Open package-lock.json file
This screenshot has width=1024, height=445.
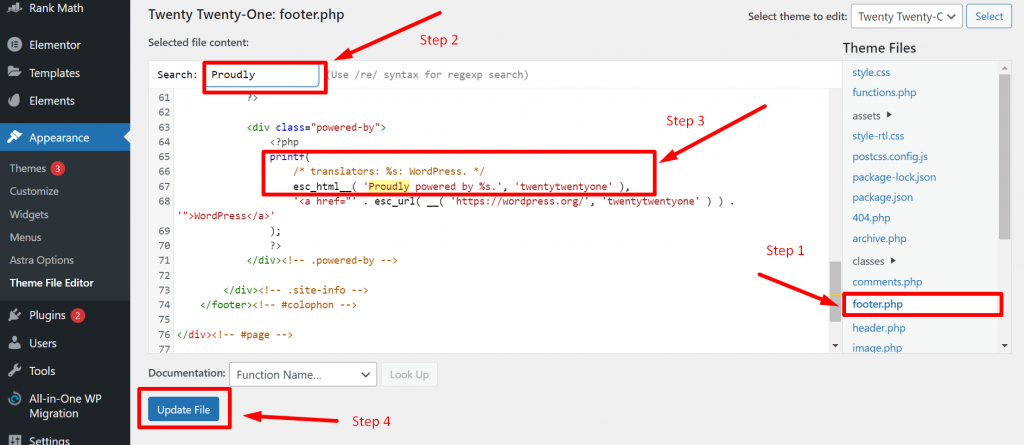coord(894,177)
